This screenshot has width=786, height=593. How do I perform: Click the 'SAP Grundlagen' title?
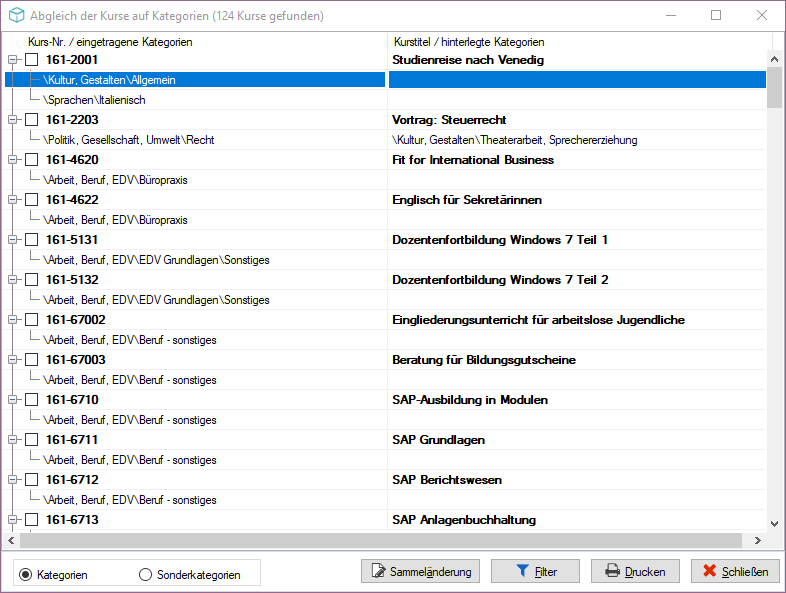tap(438, 440)
